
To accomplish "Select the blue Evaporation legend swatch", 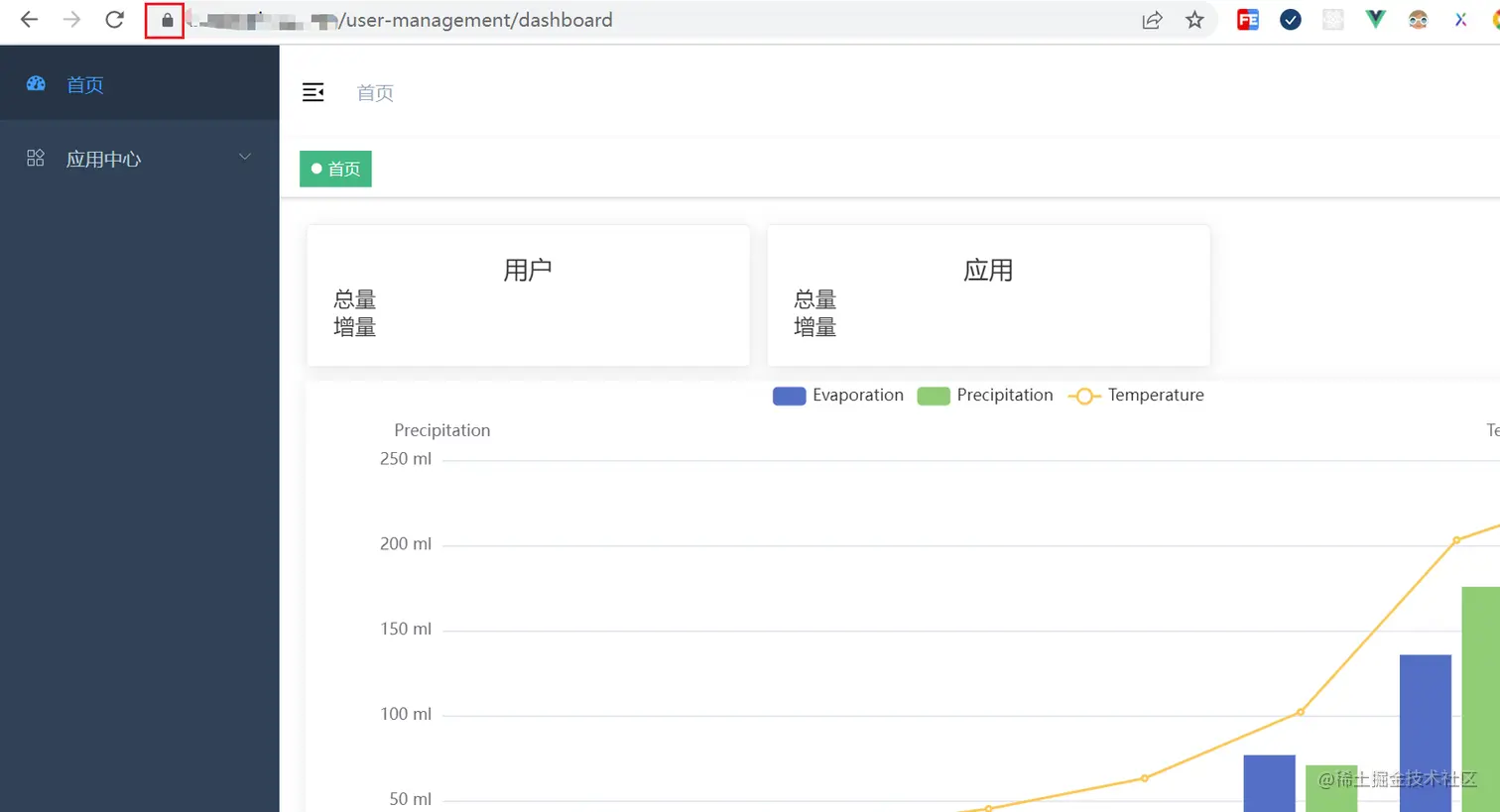I will pyautogui.click(x=789, y=397).
